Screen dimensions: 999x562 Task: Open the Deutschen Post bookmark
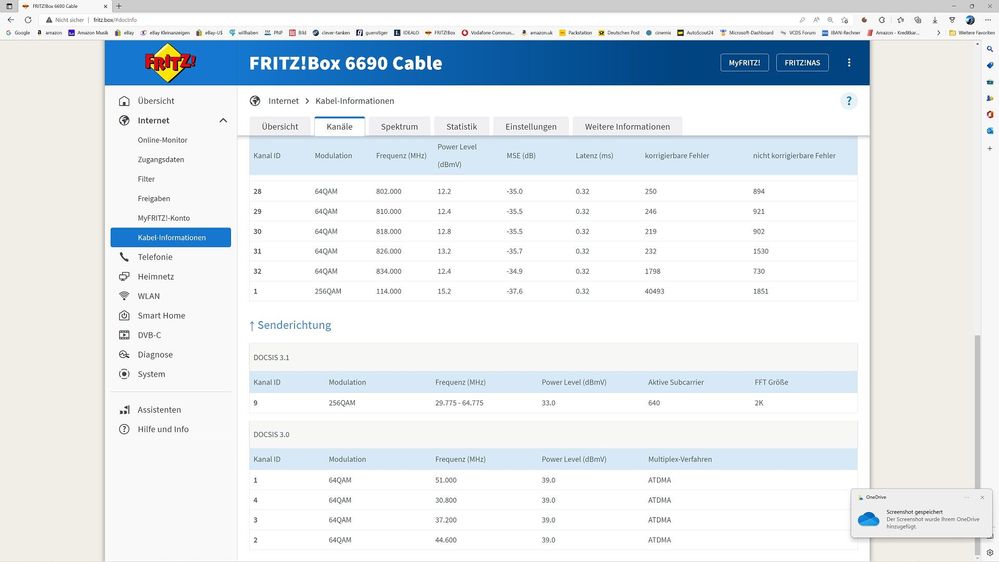619,32
